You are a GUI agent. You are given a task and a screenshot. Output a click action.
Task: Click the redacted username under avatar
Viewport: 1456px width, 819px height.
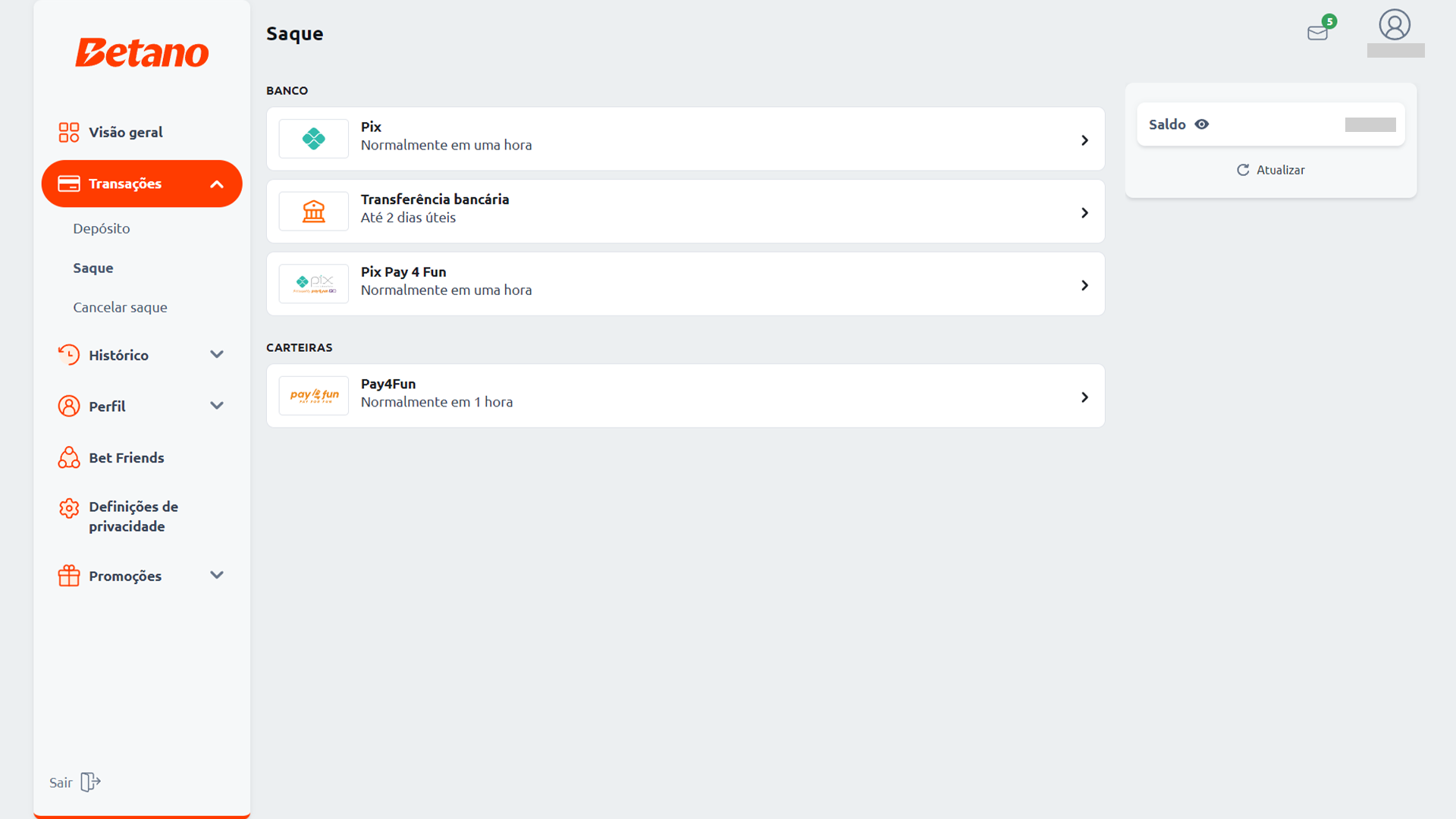pos(1395,50)
